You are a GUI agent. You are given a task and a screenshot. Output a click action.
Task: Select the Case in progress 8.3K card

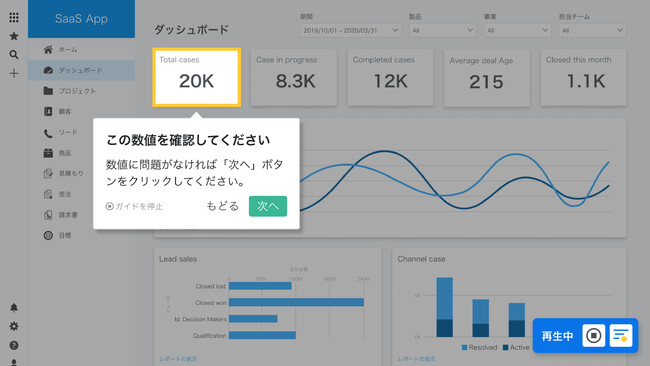point(294,78)
